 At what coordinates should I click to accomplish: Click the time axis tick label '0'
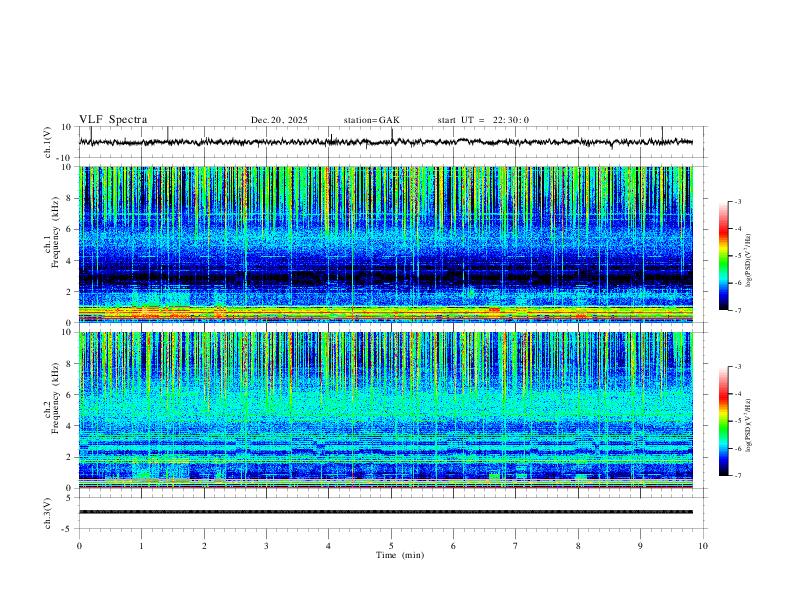click(x=79, y=546)
